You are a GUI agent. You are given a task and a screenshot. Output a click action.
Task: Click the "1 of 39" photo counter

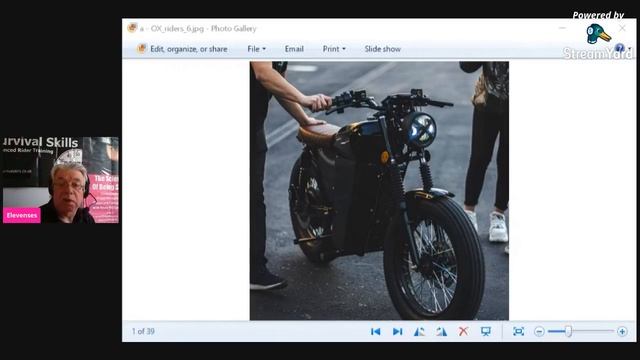[143, 331]
